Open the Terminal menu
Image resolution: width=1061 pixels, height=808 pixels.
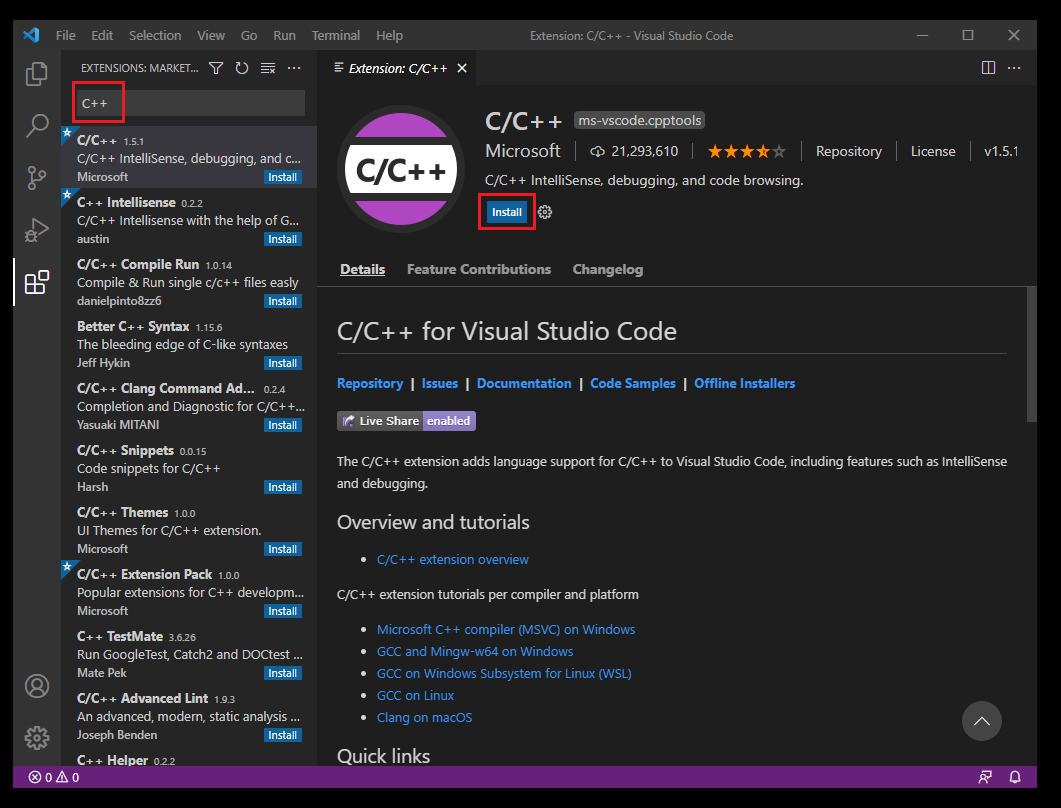(x=335, y=35)
